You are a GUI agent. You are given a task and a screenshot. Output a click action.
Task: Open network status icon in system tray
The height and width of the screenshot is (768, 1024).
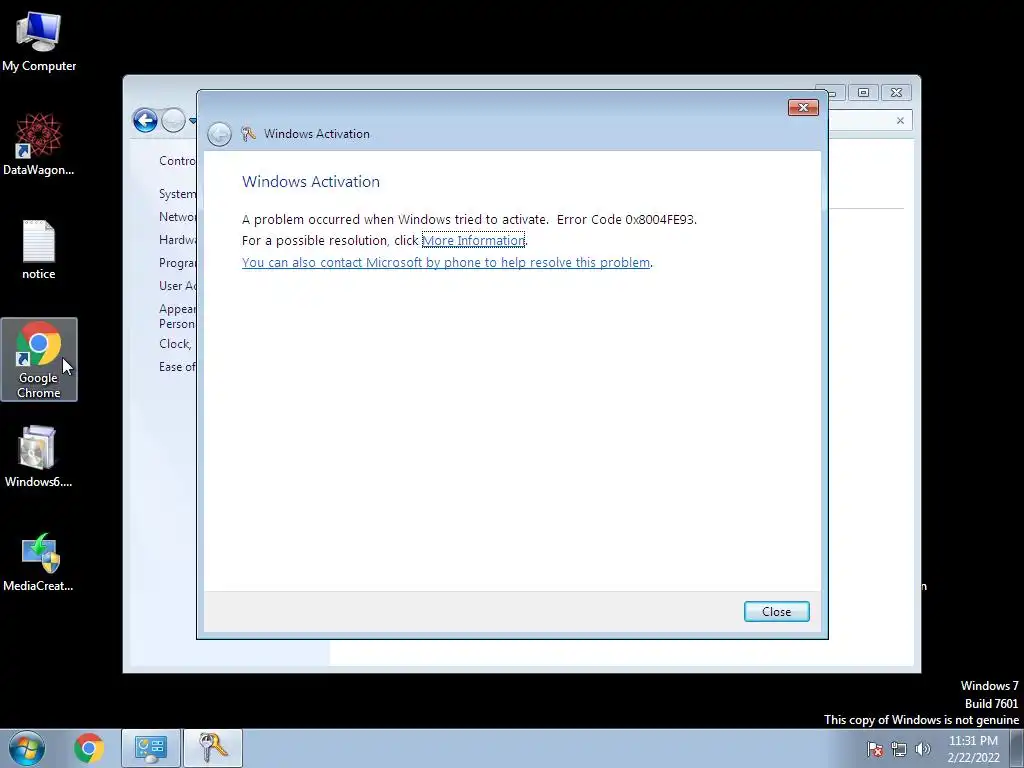click(x=899, y=749)
